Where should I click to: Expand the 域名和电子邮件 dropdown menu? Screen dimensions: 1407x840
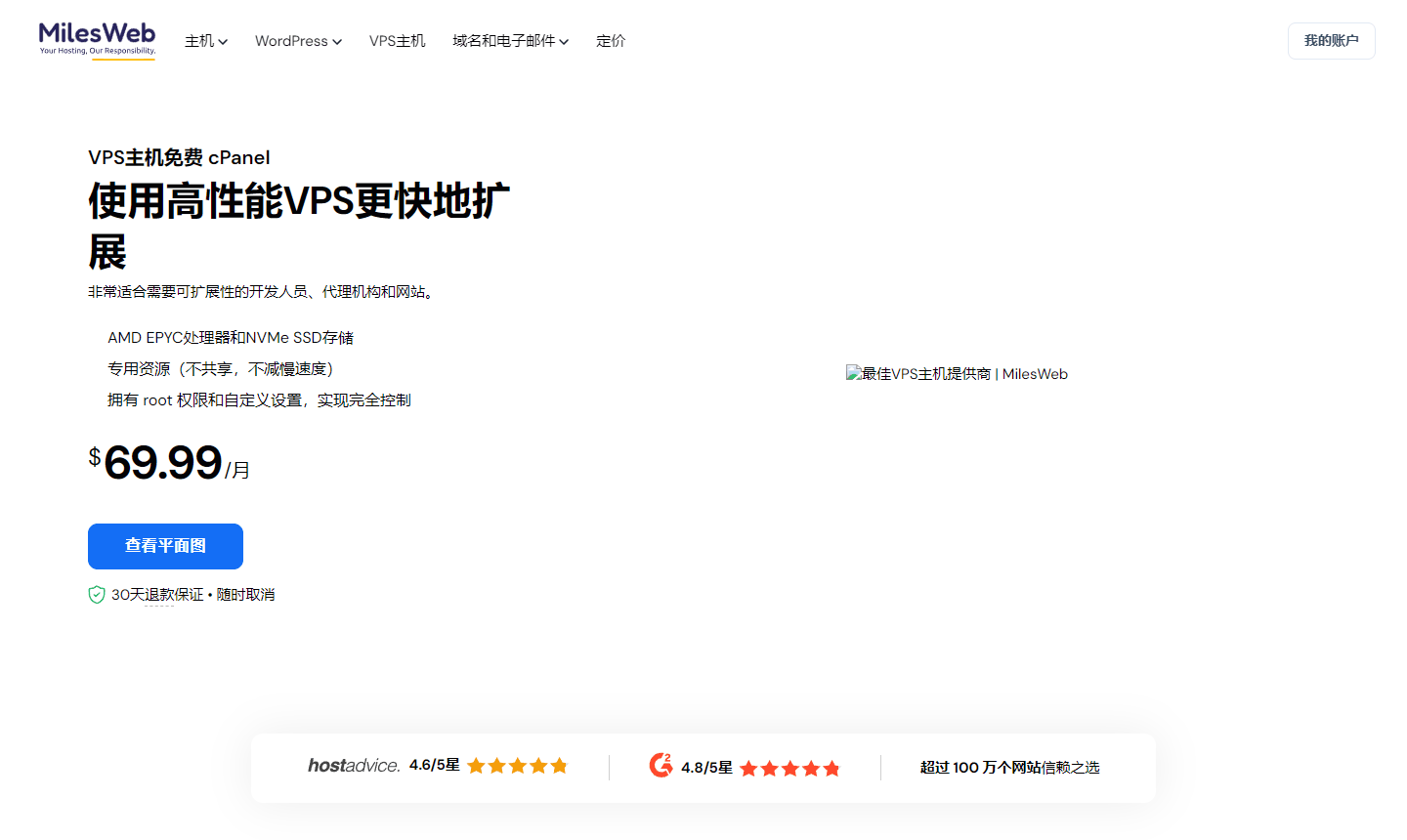click(x=510, y=41)
